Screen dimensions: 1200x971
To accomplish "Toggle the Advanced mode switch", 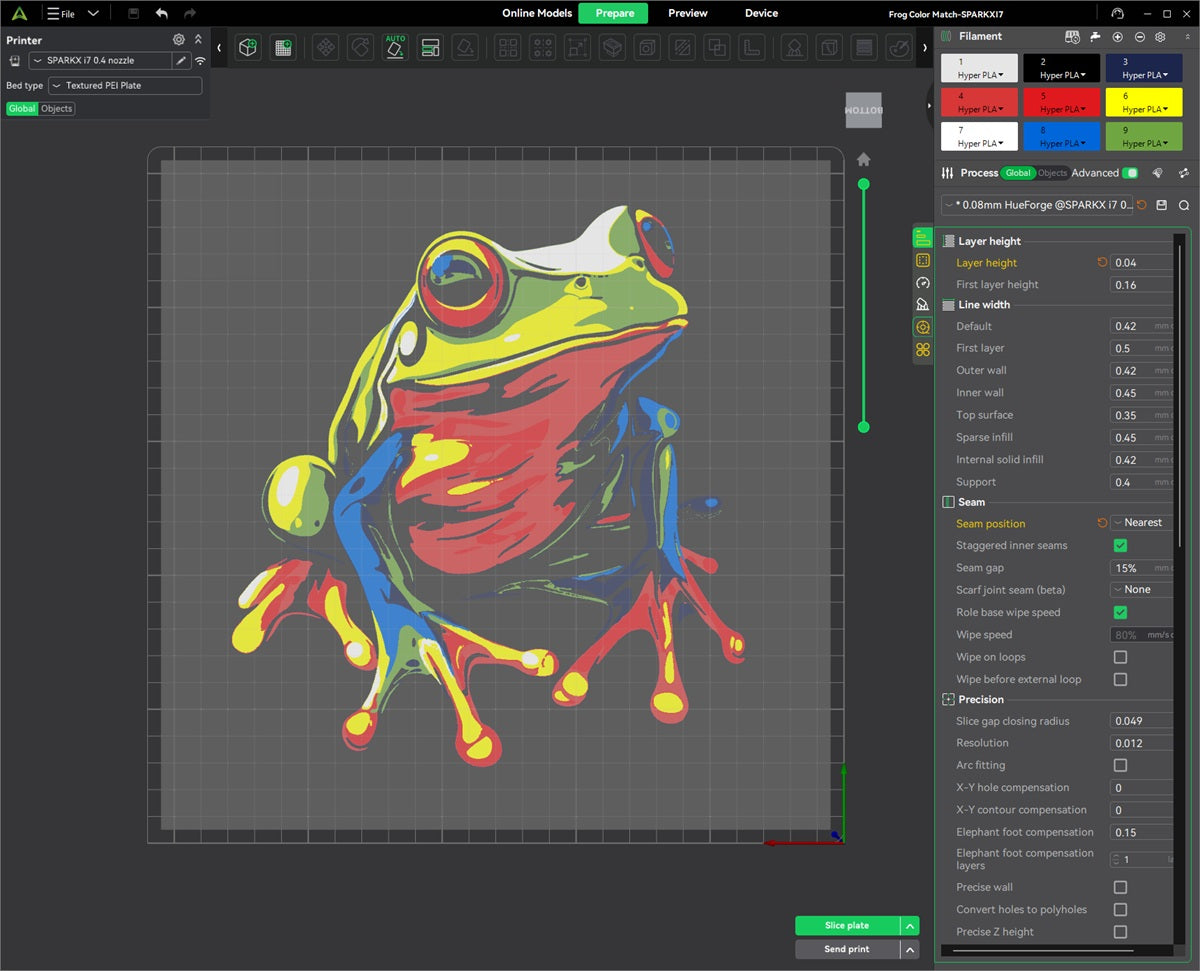I will pyautogui.click(x=1130, y=173).
